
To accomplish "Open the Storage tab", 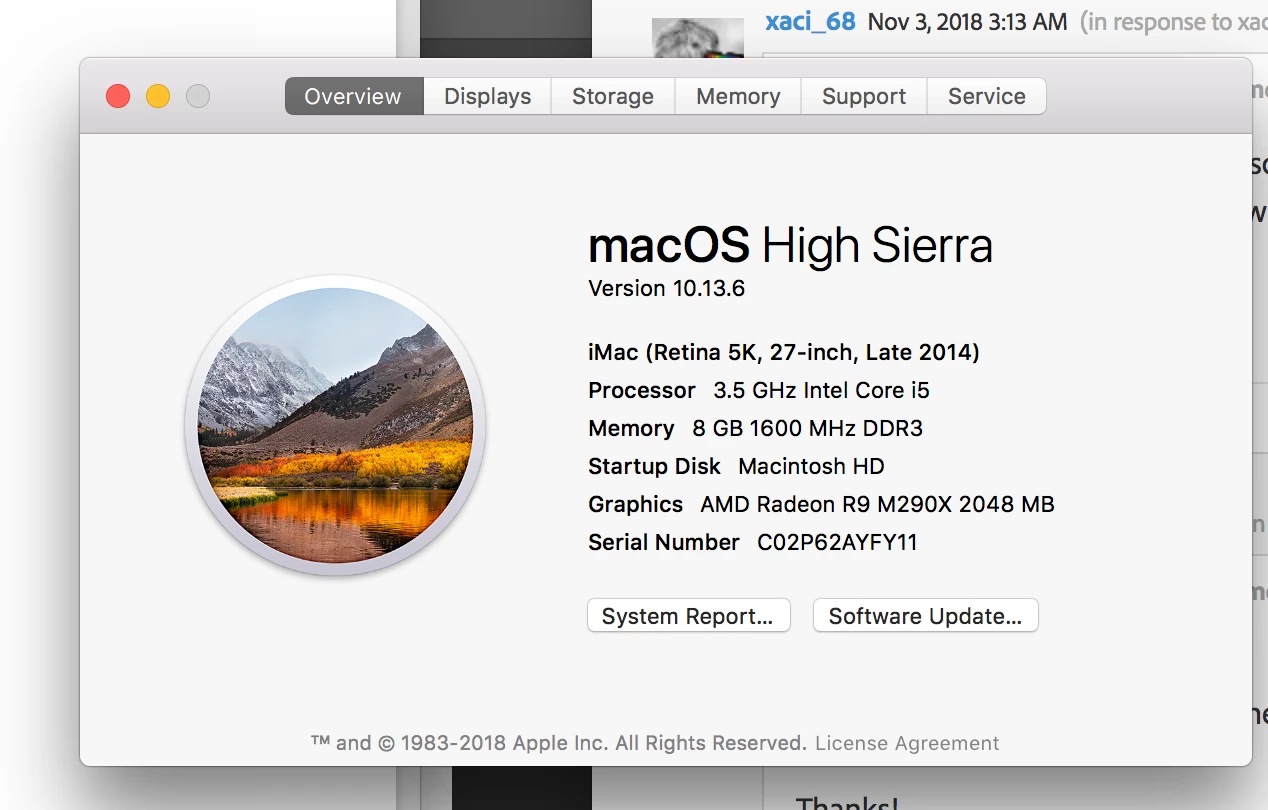I will click(x=613, y=96).
